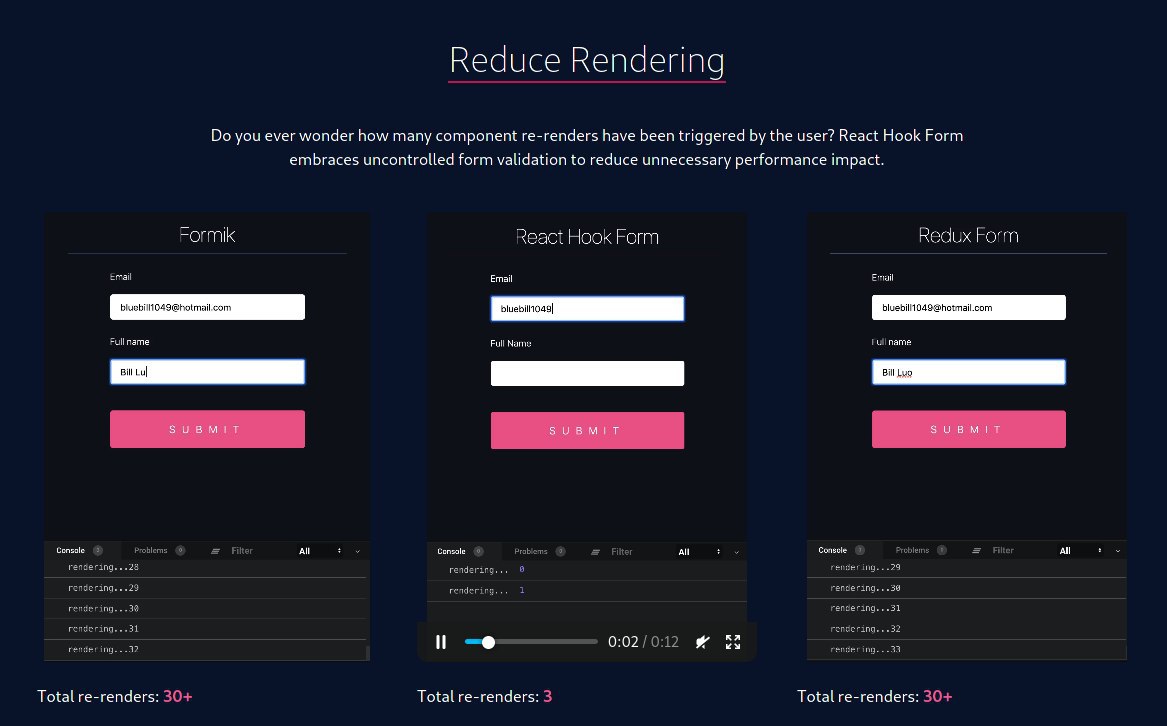Viewport: 1167px width, 726px height.
Task: Collapse Redux Form console with the chevron
Action: click(x=1118, y=550)
